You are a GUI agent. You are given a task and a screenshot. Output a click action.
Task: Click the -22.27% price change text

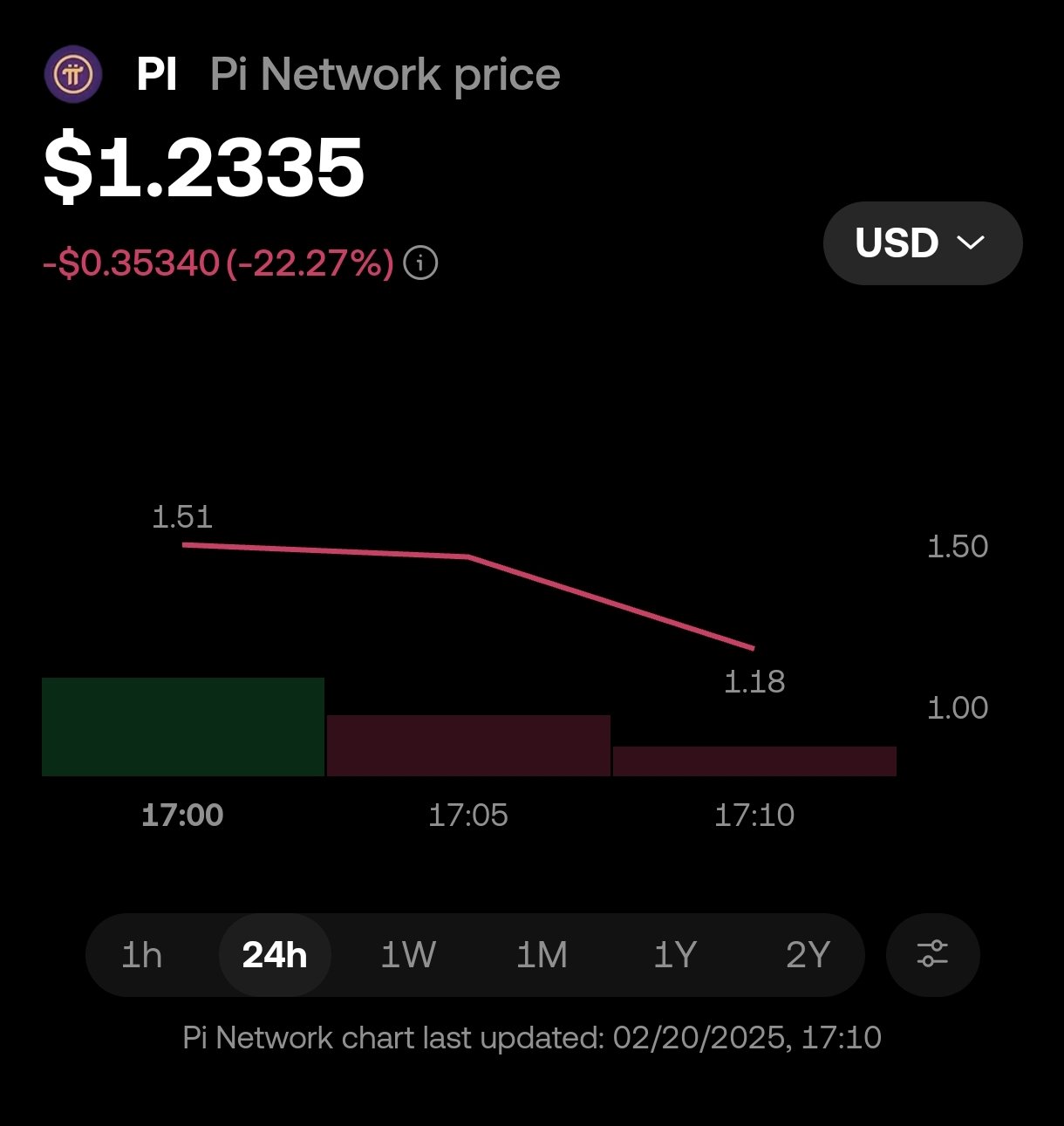pos(310,263)
